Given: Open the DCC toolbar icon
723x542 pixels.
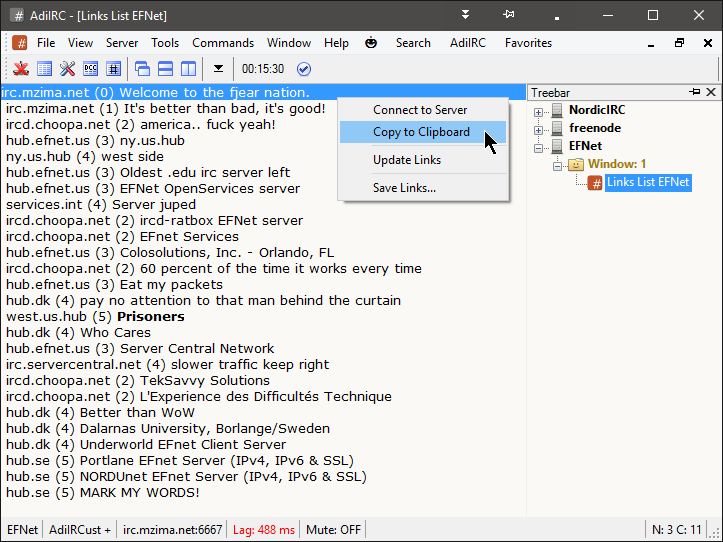Looking at the screenshot, I should 90,69.
